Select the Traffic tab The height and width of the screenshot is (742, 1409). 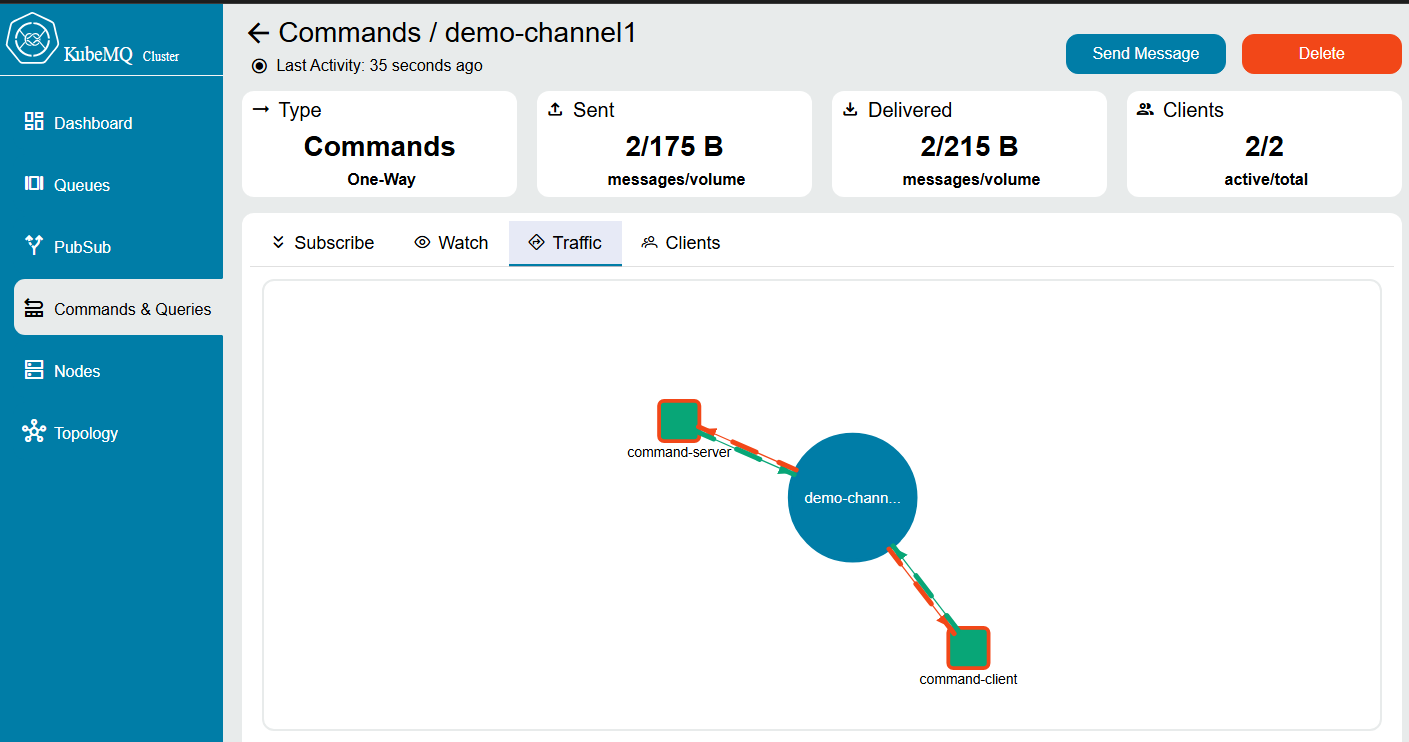(565, 243)
